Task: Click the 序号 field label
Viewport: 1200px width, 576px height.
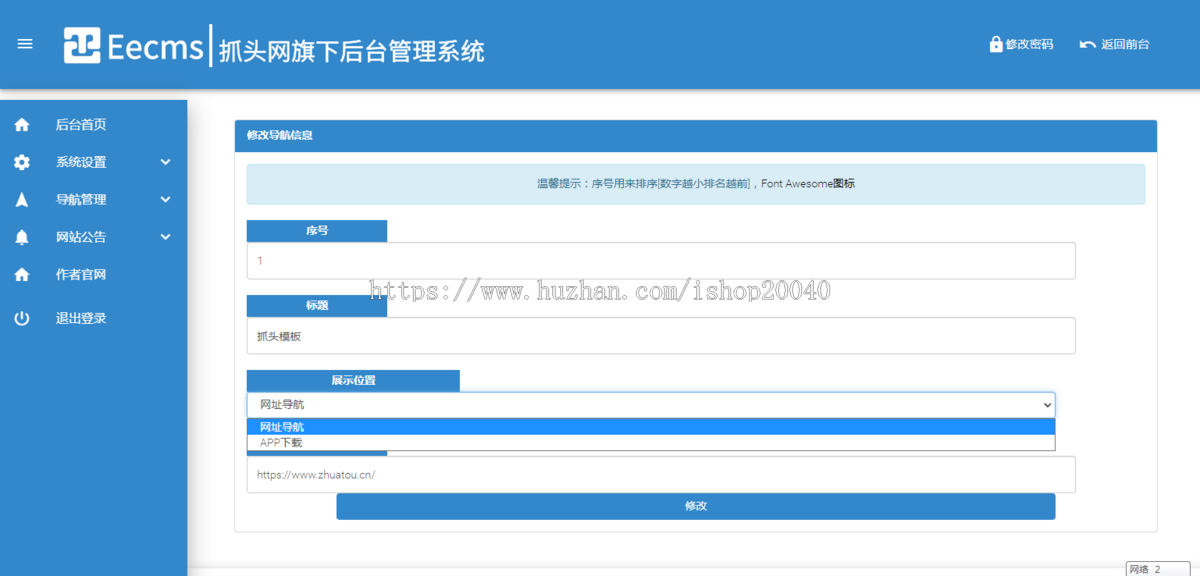Action: (317, 230)
